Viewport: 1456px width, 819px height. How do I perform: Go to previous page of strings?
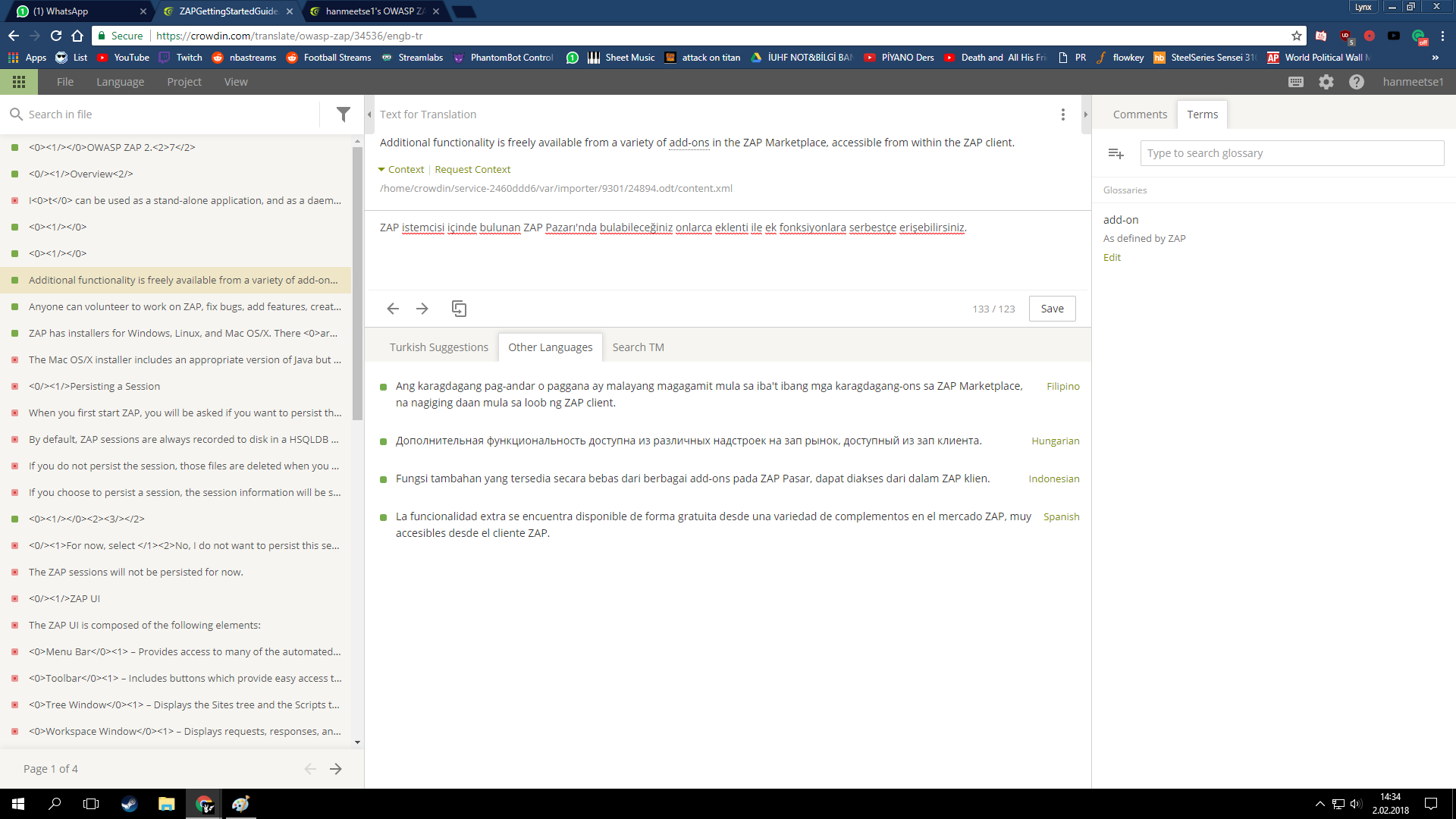[310, 769]
